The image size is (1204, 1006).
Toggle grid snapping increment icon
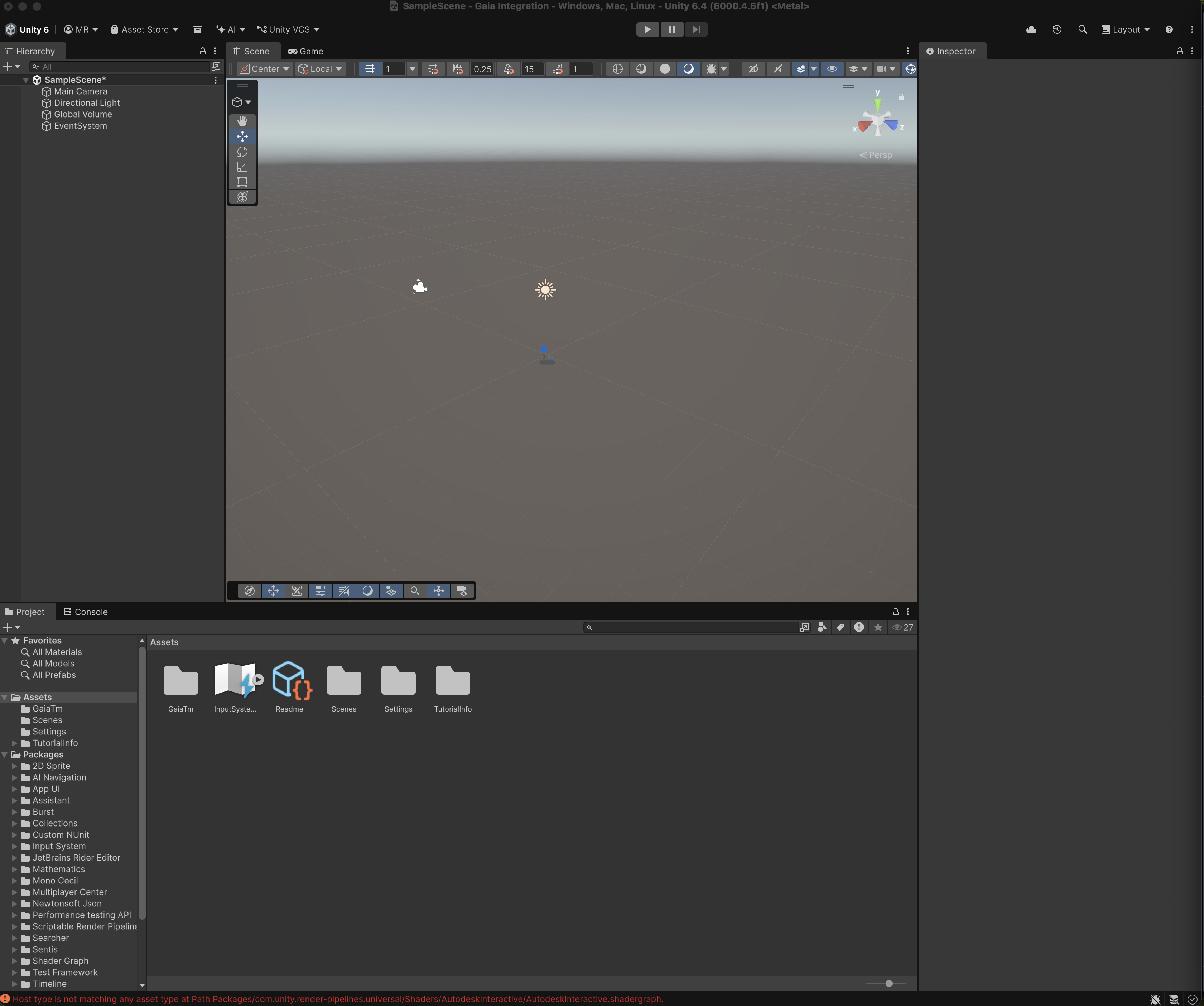pyautogui.click(x=433, y=69)
